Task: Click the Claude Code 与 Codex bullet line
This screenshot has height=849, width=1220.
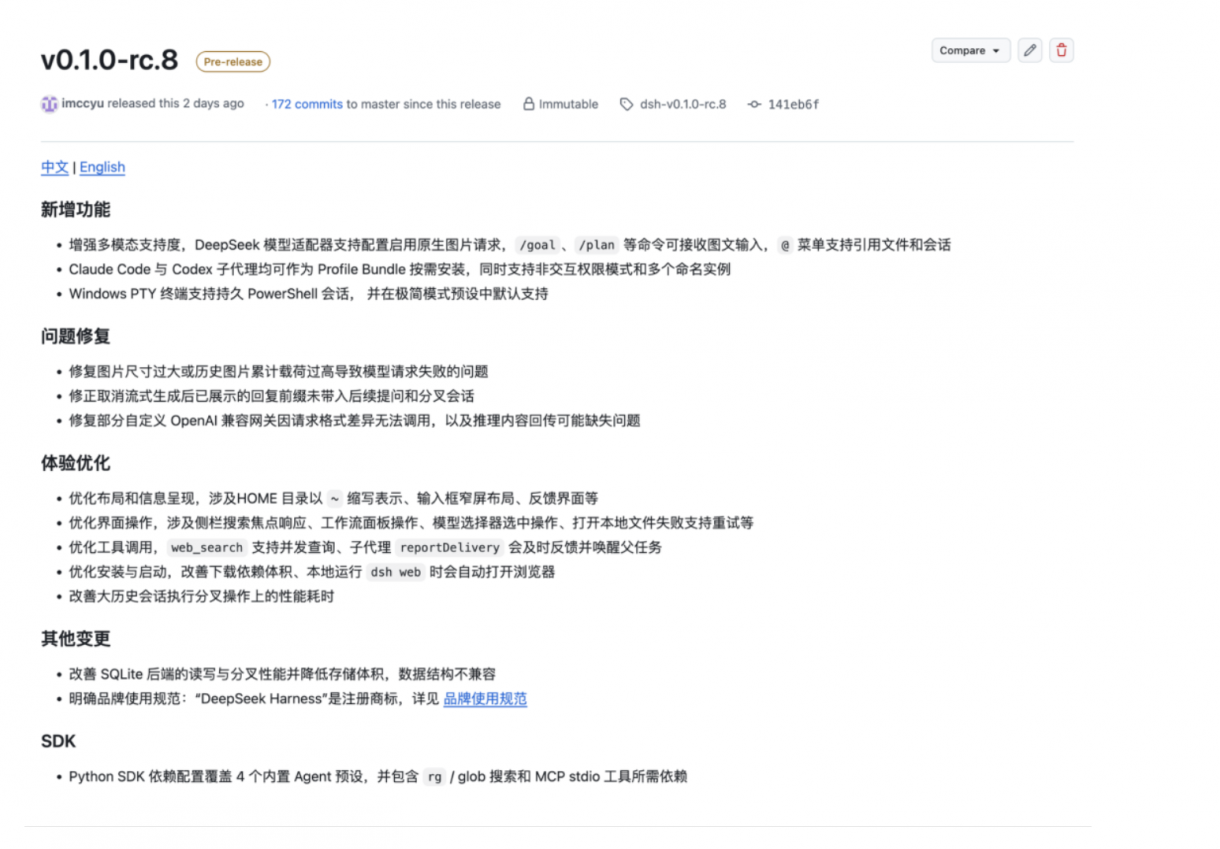Action: tap(400, 269)
